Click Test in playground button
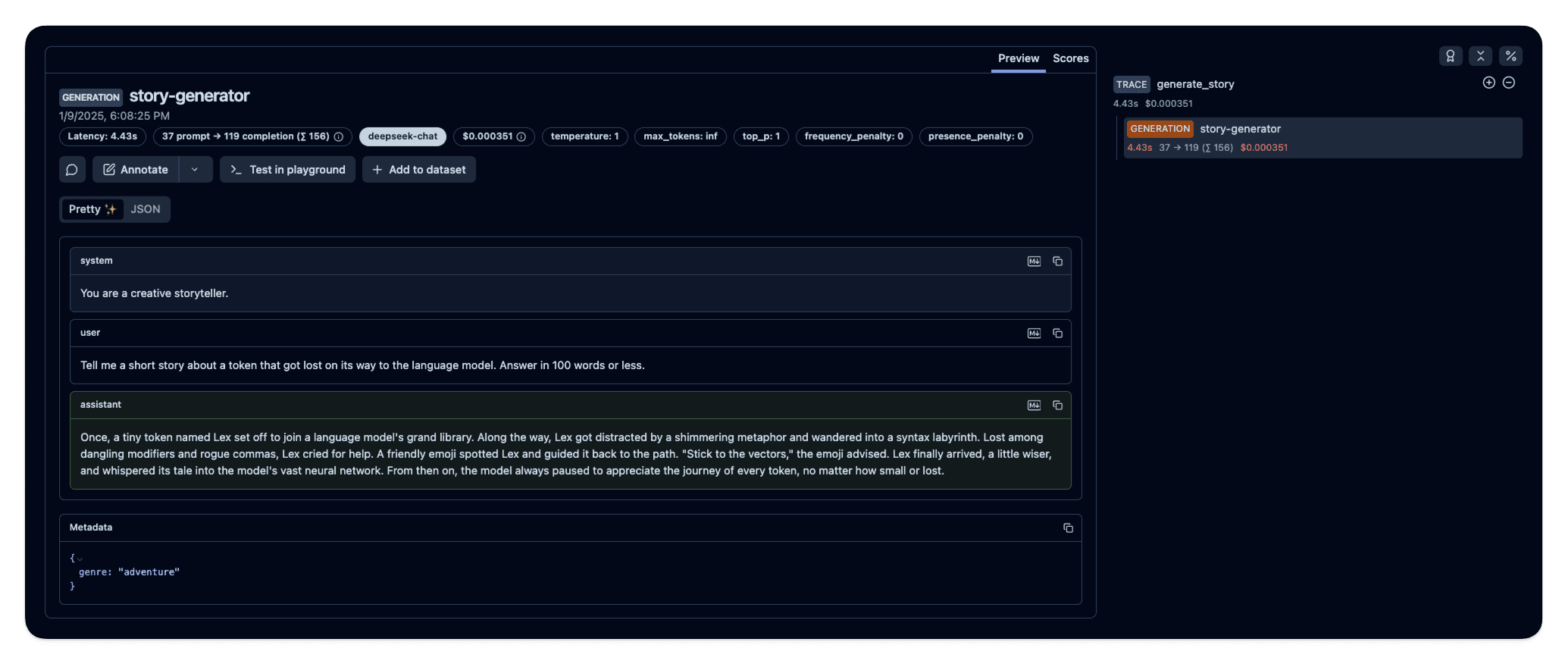 (287, 170)
